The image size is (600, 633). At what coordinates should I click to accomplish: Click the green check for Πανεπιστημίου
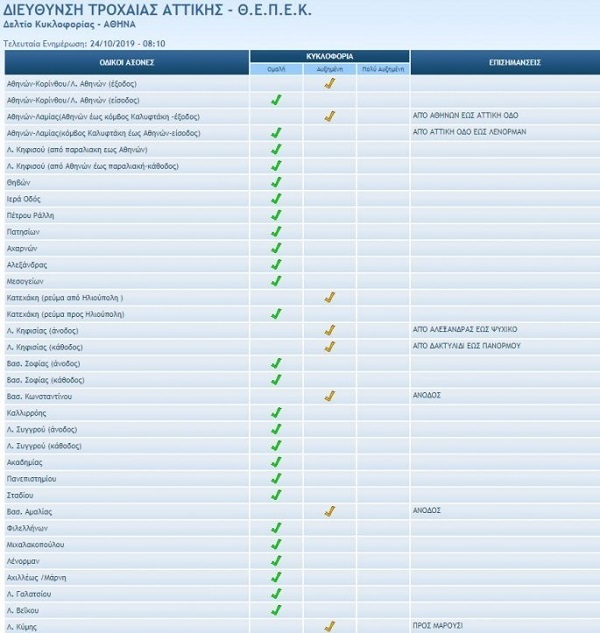276,478
